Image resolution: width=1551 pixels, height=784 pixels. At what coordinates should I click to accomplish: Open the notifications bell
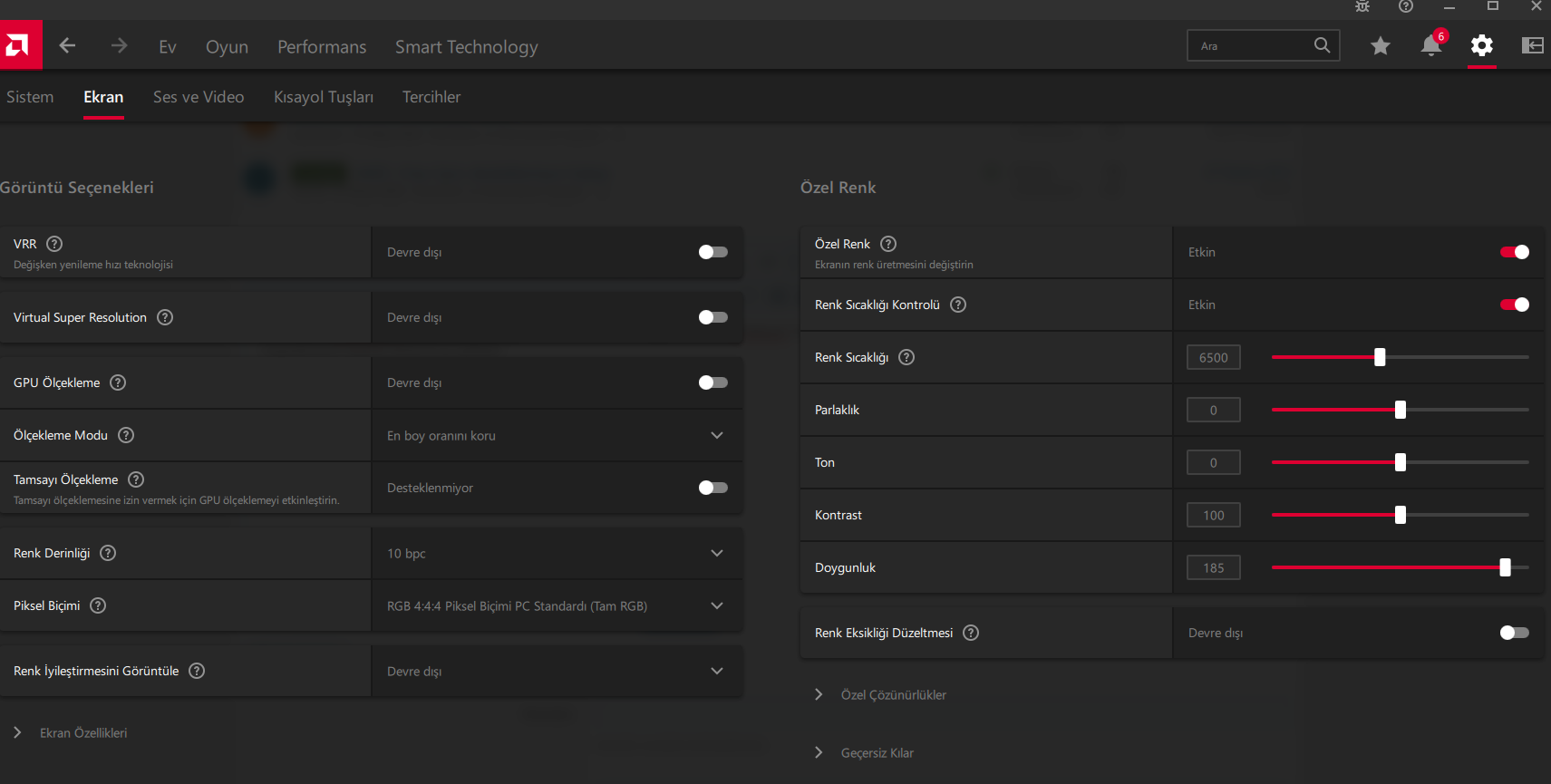pos(1431,45)
